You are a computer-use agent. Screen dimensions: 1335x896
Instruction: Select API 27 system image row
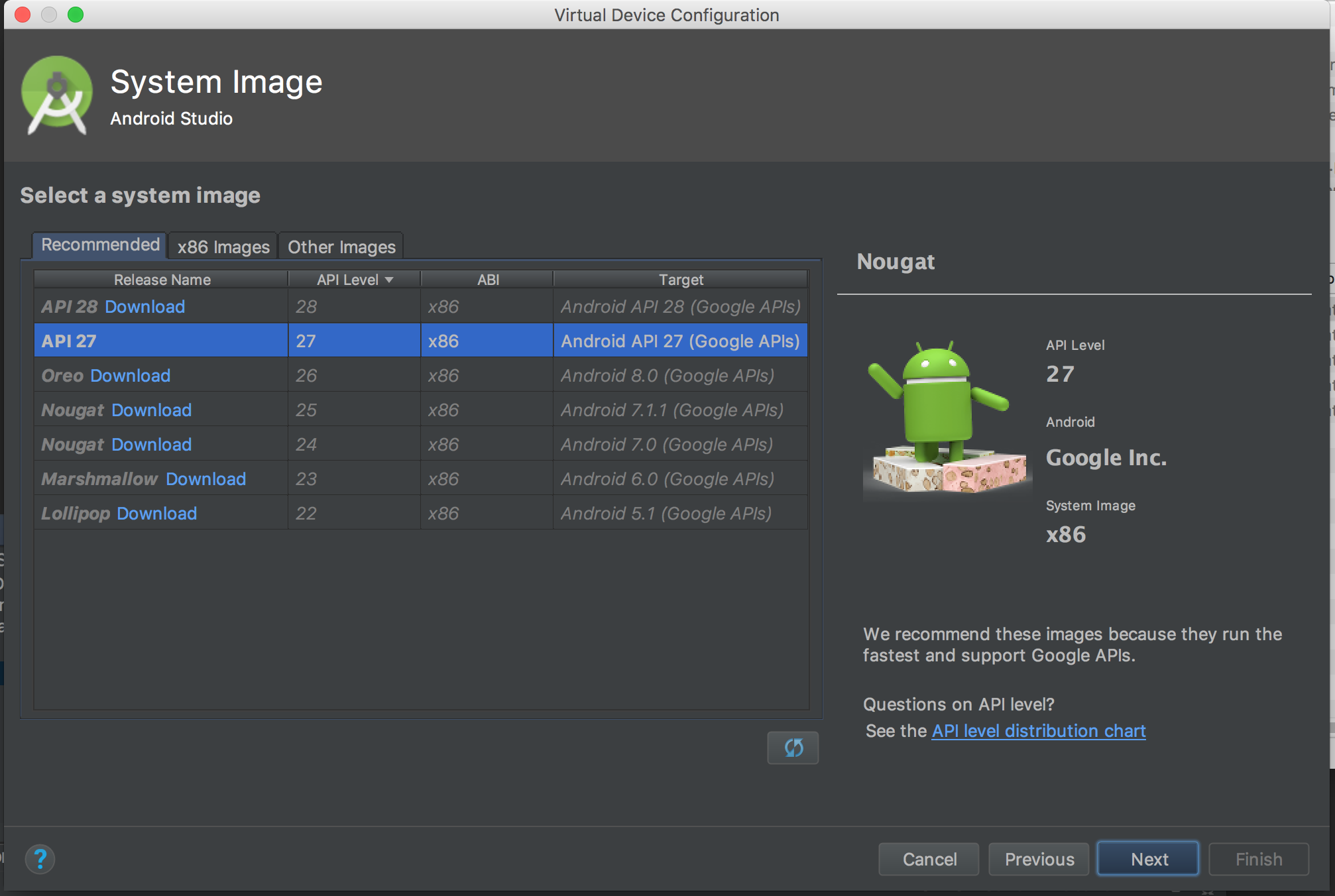[421, 341]
